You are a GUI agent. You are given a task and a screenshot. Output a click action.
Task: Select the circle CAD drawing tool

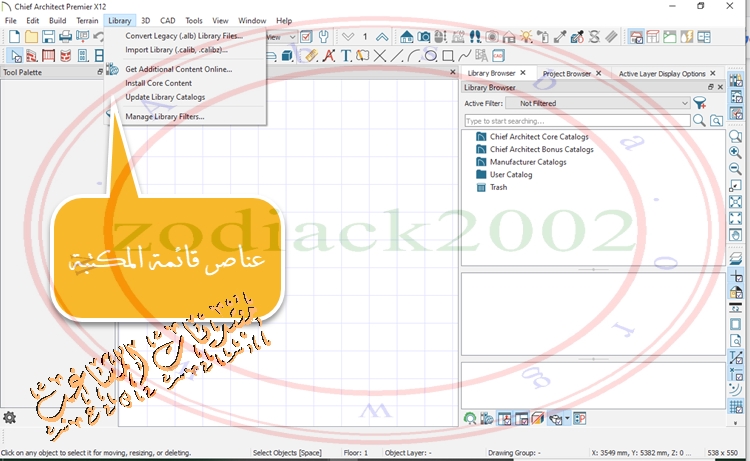430,55
